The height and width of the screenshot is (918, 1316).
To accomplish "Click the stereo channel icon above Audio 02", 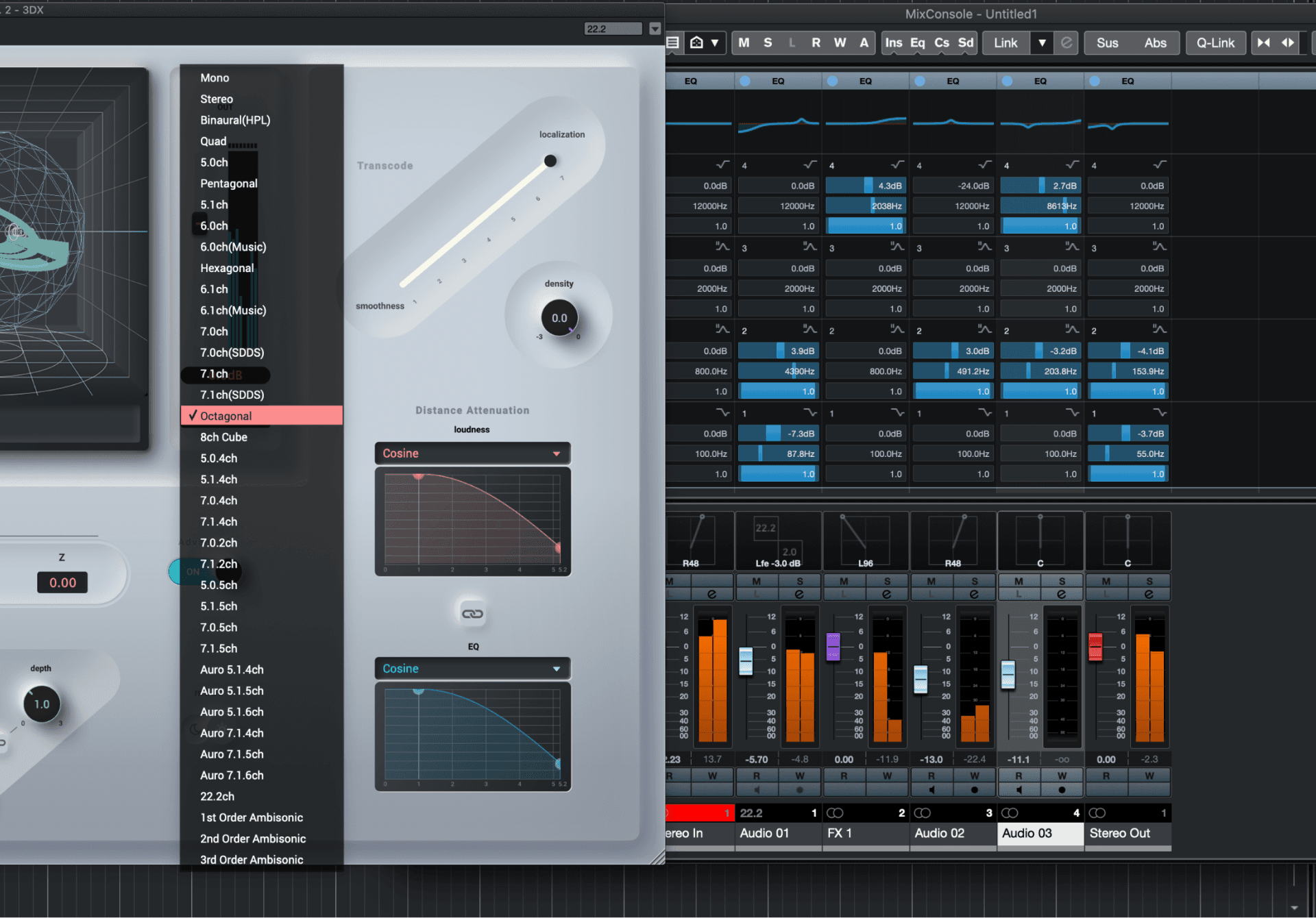I will pos(923,813).
